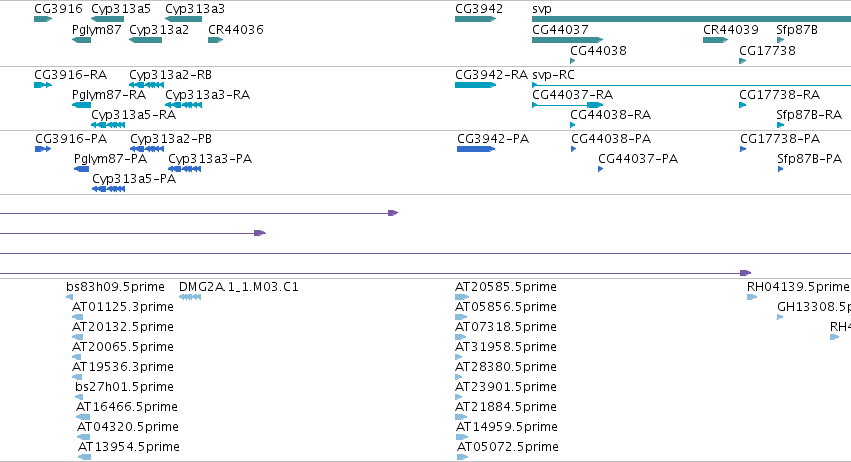Select the AT05072.5prime EST label
This screenshot has height=462, width=851.
tap(508, 447)
